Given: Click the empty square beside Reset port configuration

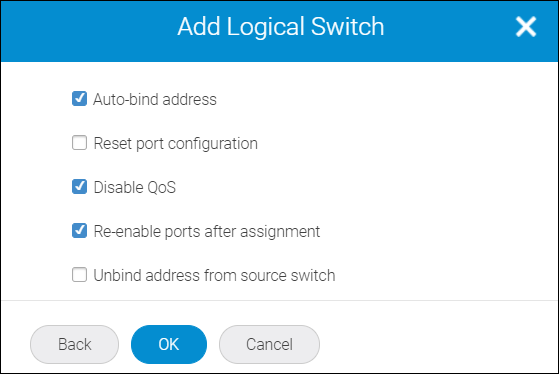Looking at the screenshot, I should (x=79, y=143).
